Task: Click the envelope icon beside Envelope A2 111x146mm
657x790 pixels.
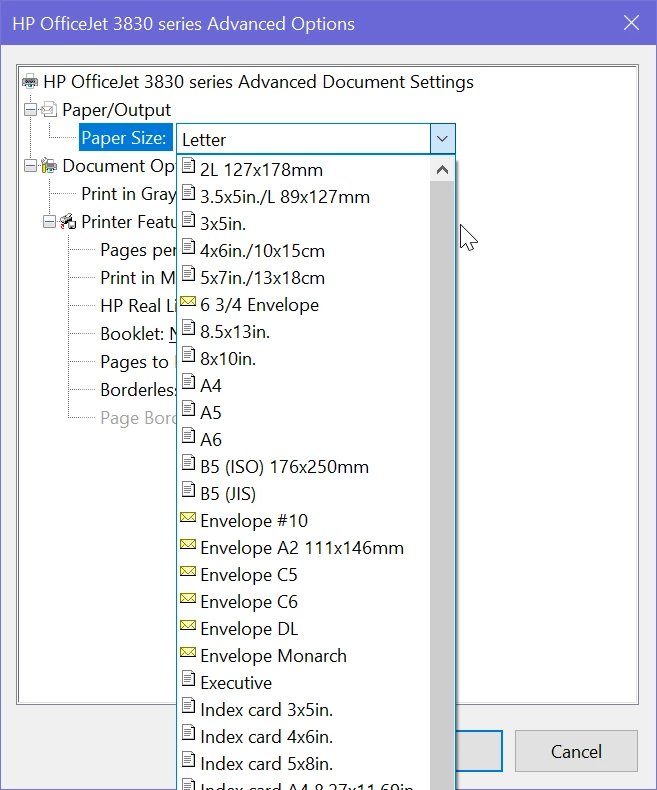Action: pos(188,544)
